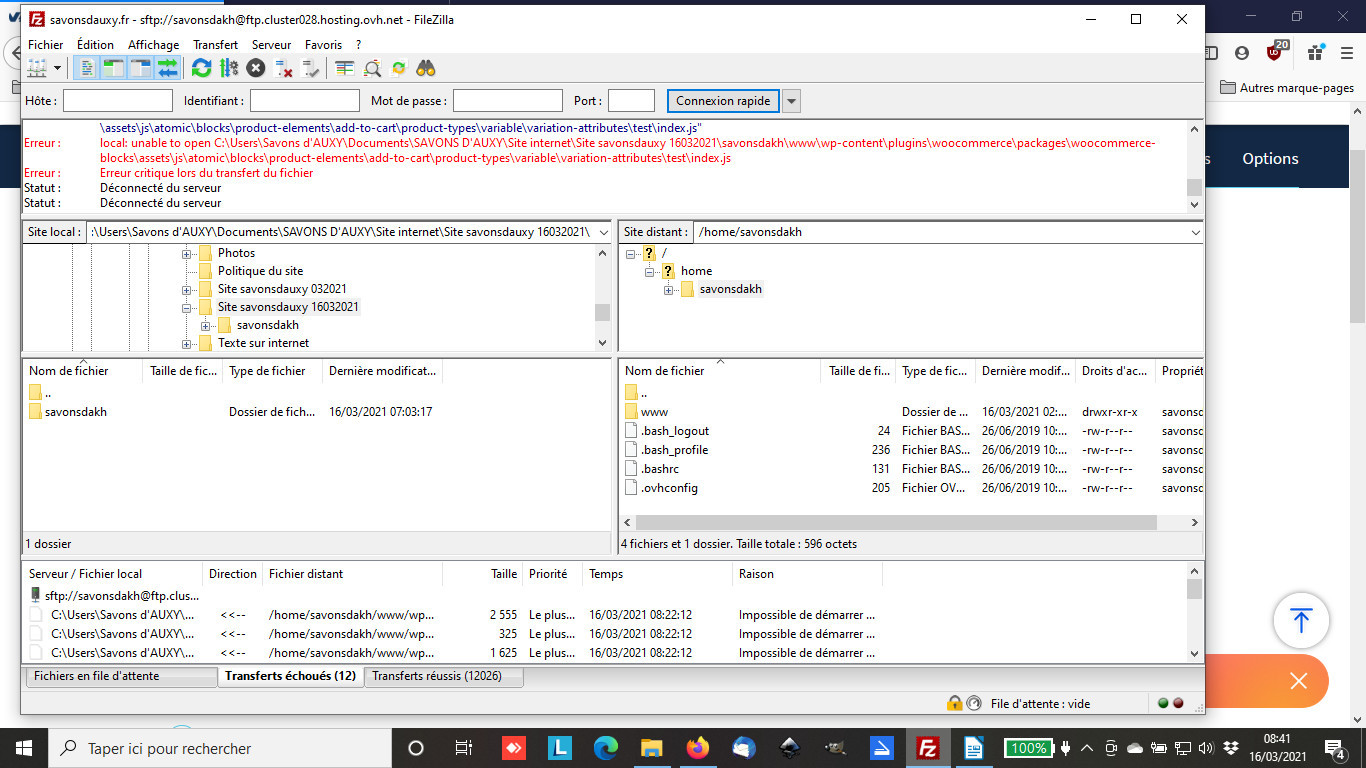
Task: Enable directory comparison
Action: coord(372,68)
